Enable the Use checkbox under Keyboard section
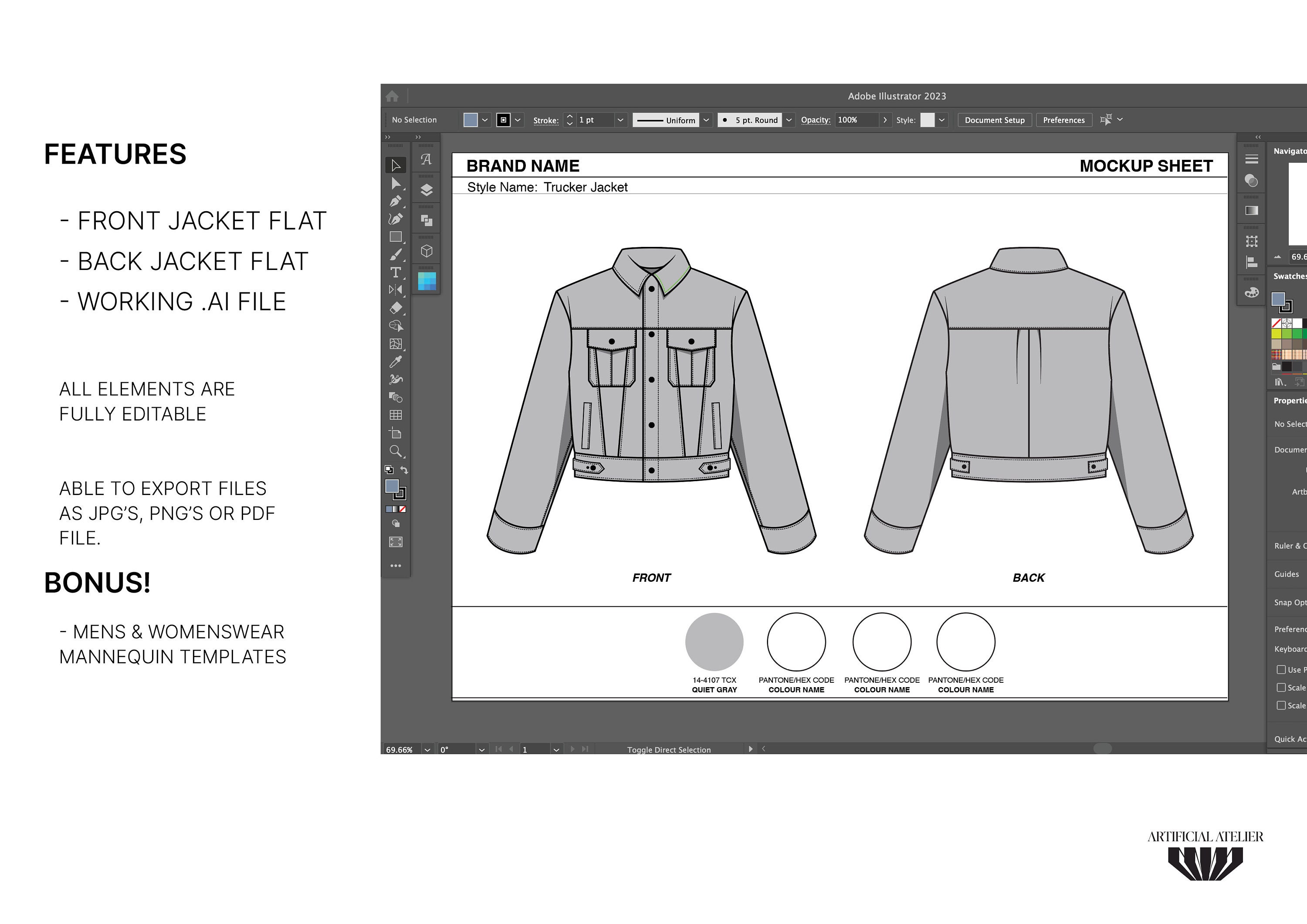This screenshot has height=924, width=1307. click(1281, 669)
